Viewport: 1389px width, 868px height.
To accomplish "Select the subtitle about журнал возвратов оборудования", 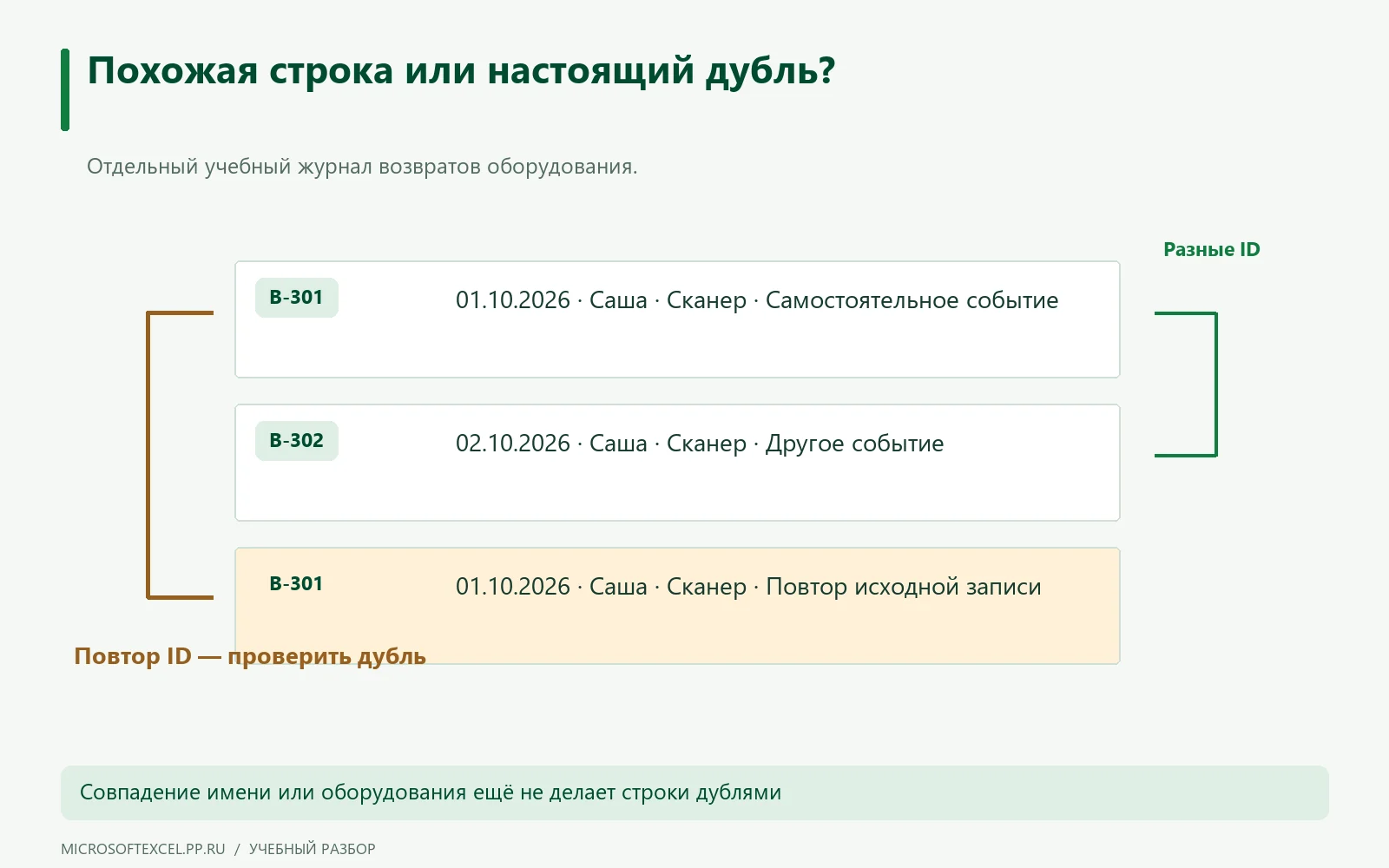I will coord(362,167).
